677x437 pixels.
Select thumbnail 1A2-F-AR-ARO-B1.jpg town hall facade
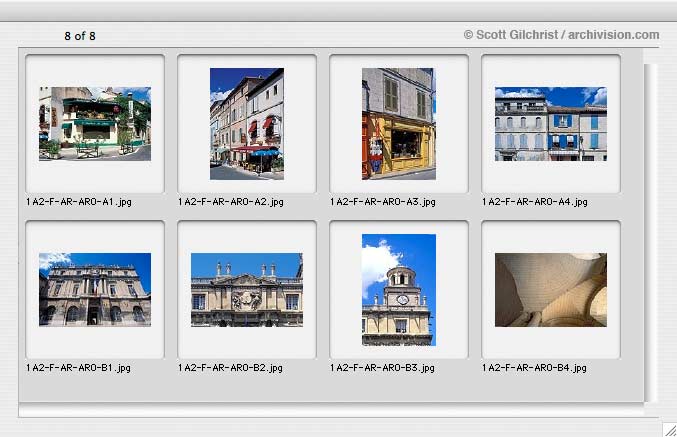pyautogui.click(x=95, y=290)
